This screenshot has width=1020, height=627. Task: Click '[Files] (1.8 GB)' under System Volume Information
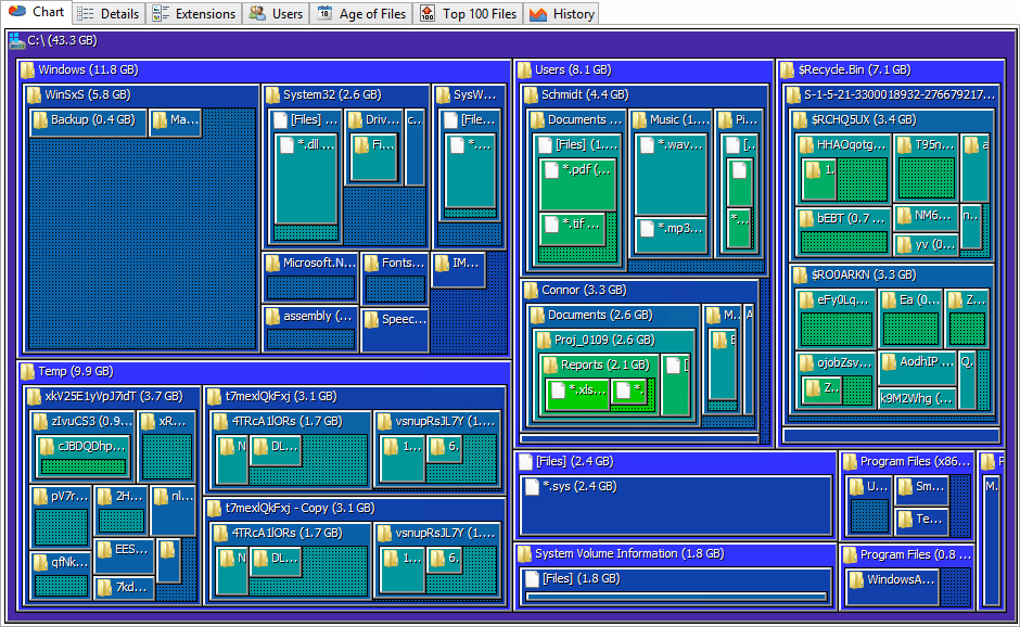coord(581,578)
